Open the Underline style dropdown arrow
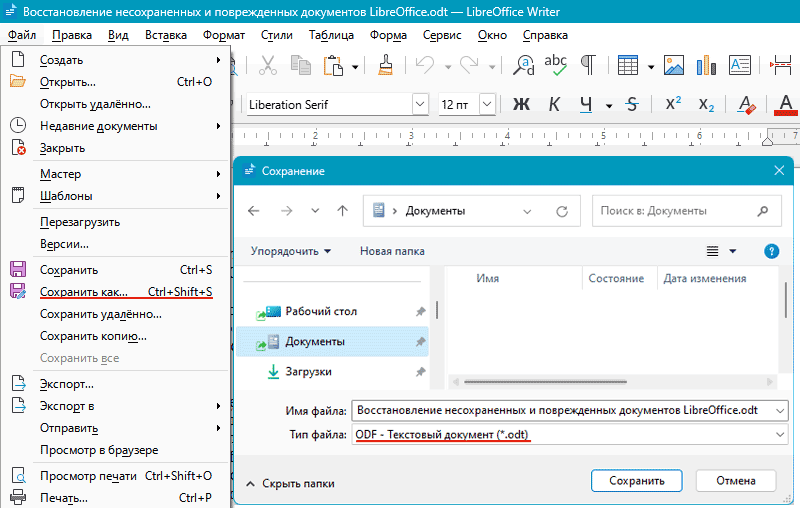This screenshot has height=508, width=800. click(609, 106)
